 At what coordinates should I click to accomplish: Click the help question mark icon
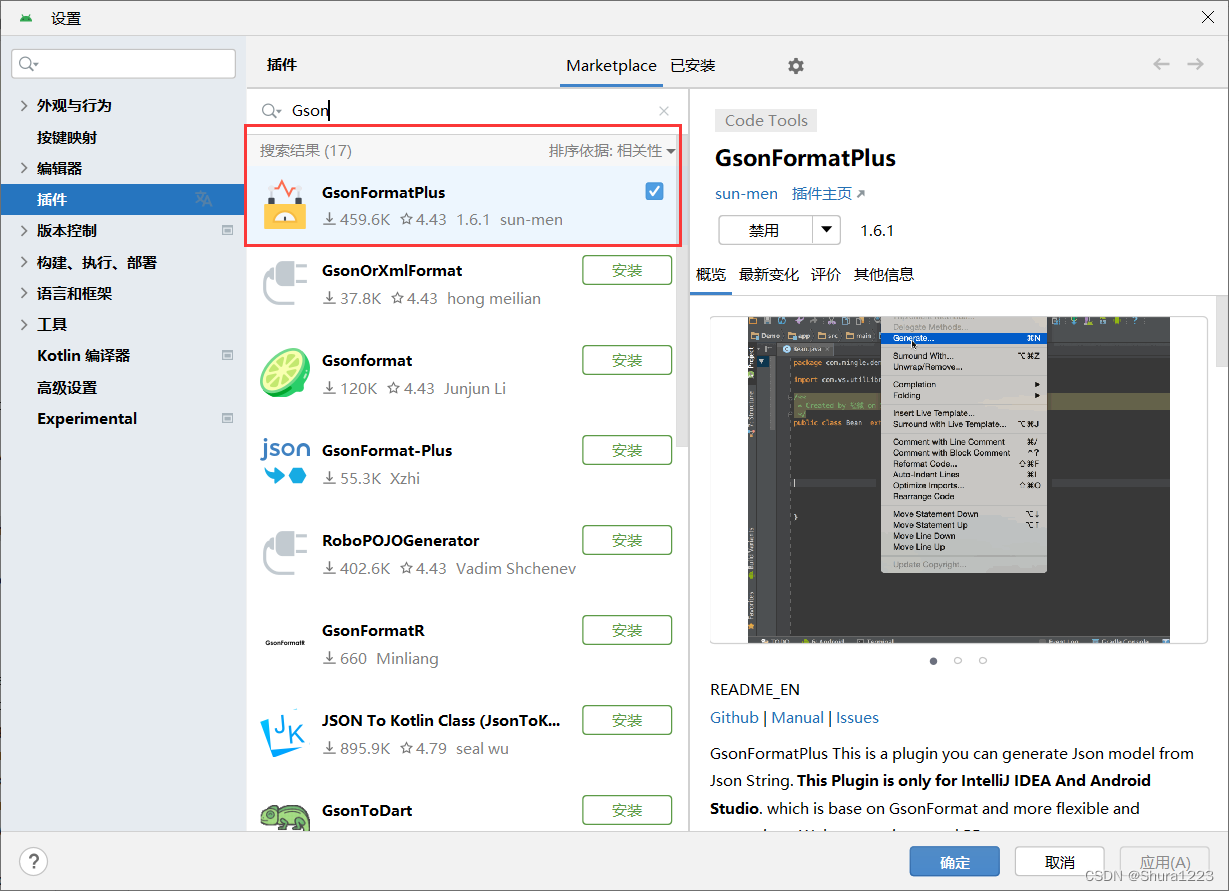click(33, 861)
